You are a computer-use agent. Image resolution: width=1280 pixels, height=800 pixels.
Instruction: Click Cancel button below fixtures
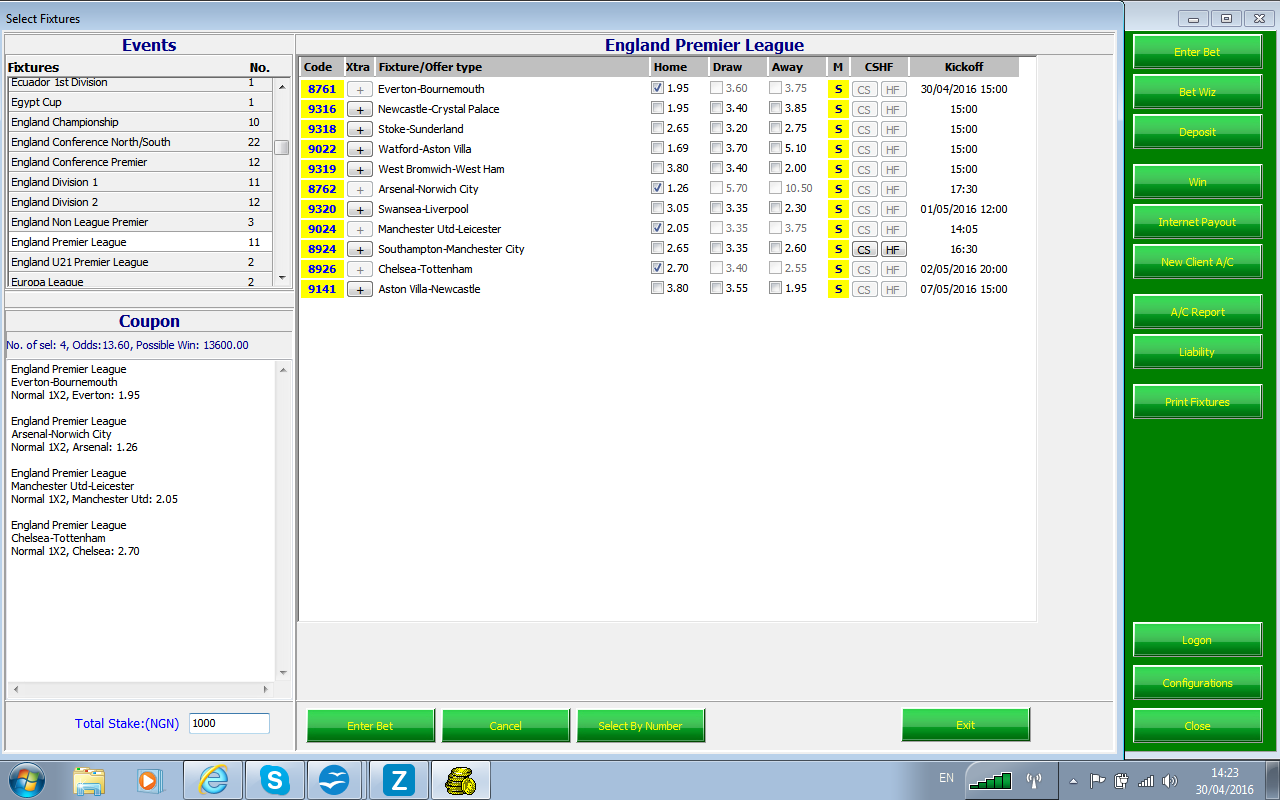tap(506, 726)
